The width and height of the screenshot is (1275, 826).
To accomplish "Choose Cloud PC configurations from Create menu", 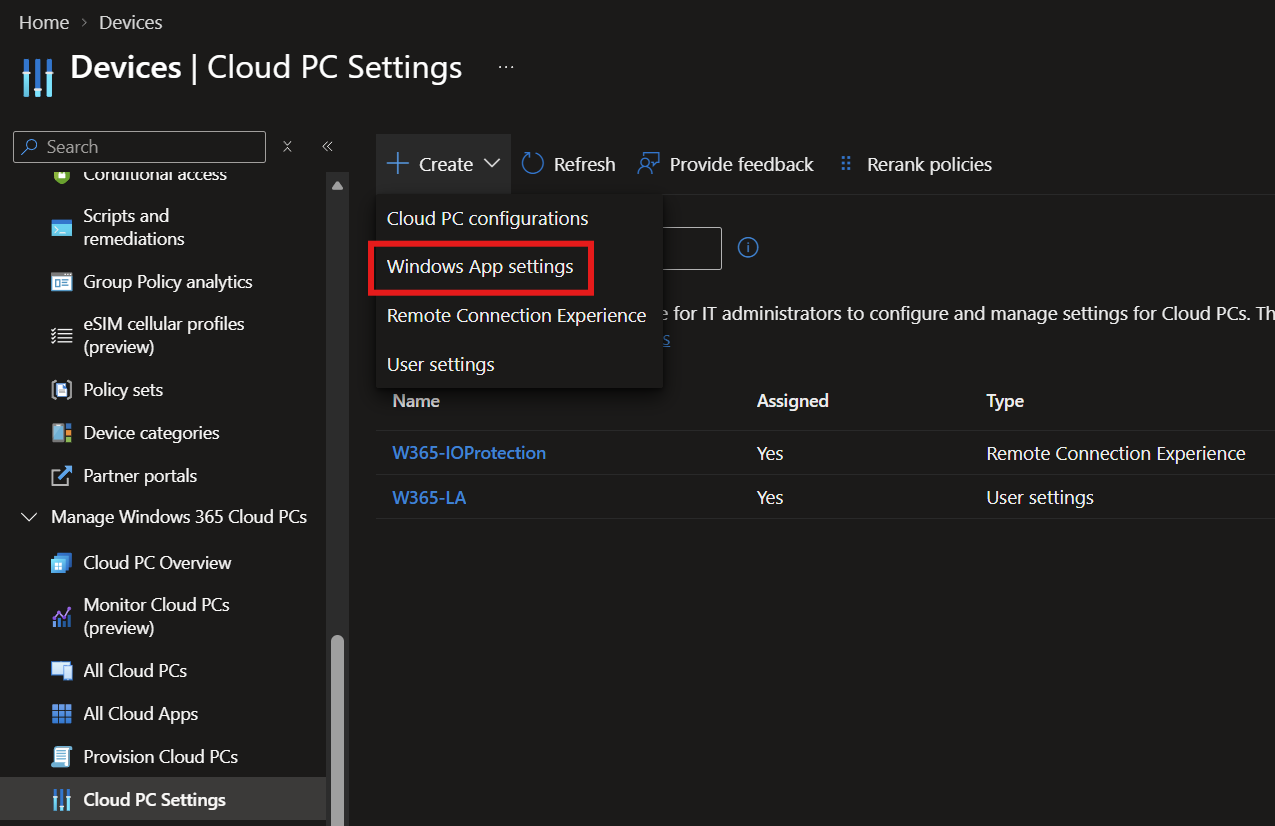I will click(488, 218).
